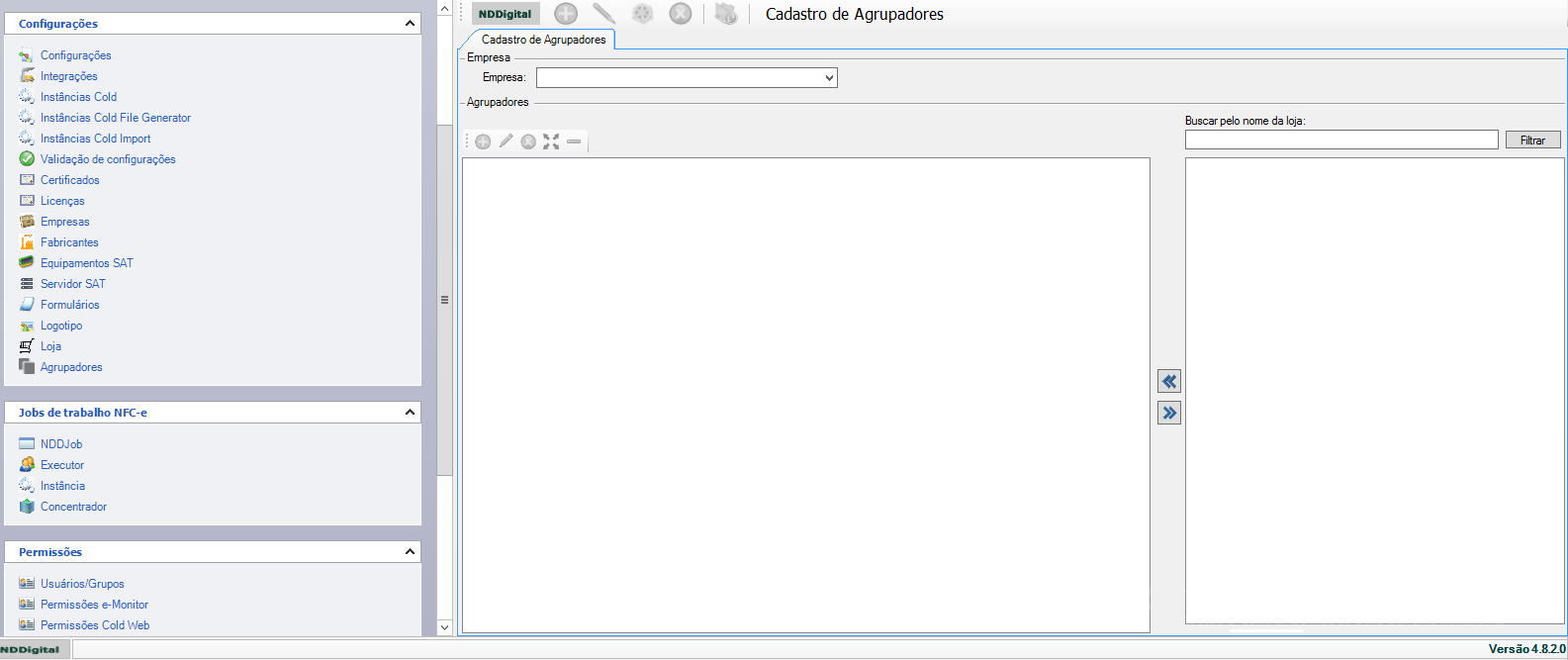Collapse the Jobs de trabalho NFC-e panel chevron
Image resolution: width=1568 pixels, height=660 pixels.
pos(410,413)
